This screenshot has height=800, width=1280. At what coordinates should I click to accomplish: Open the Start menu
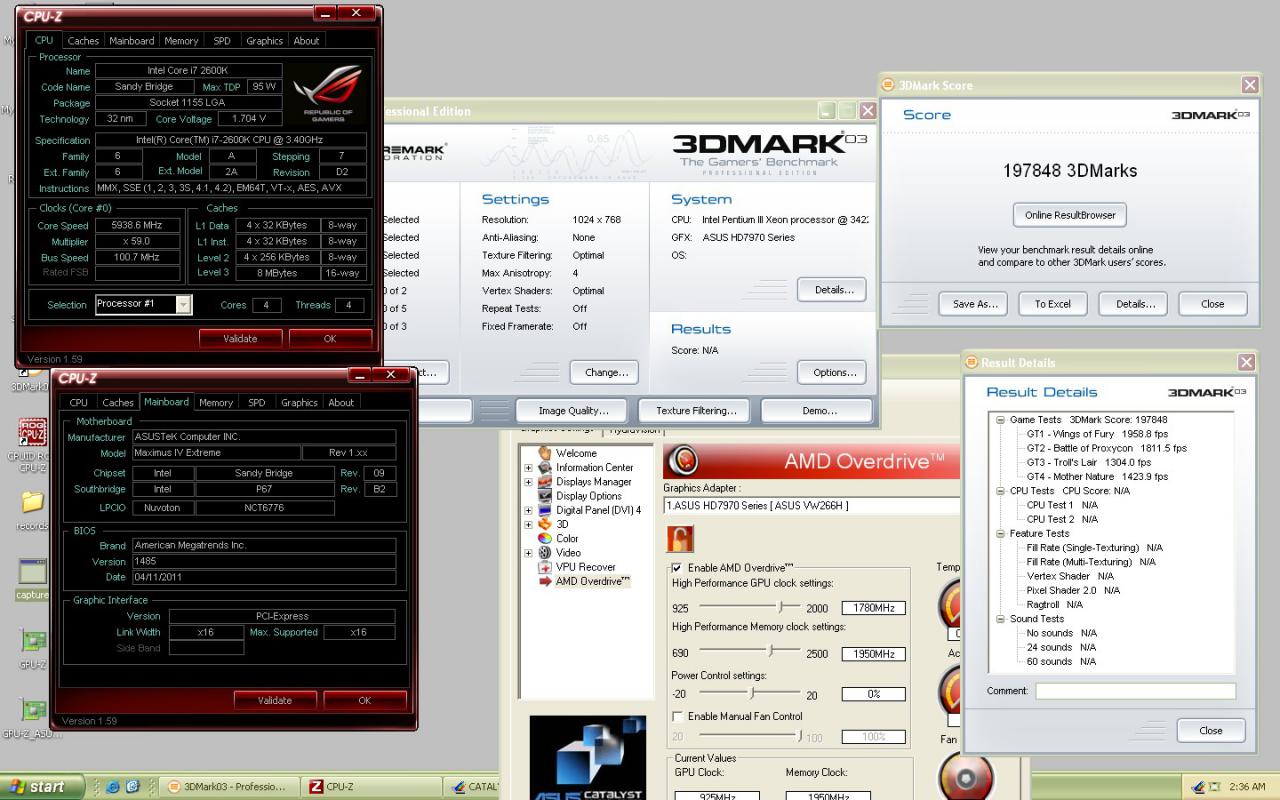coord(40,787)
